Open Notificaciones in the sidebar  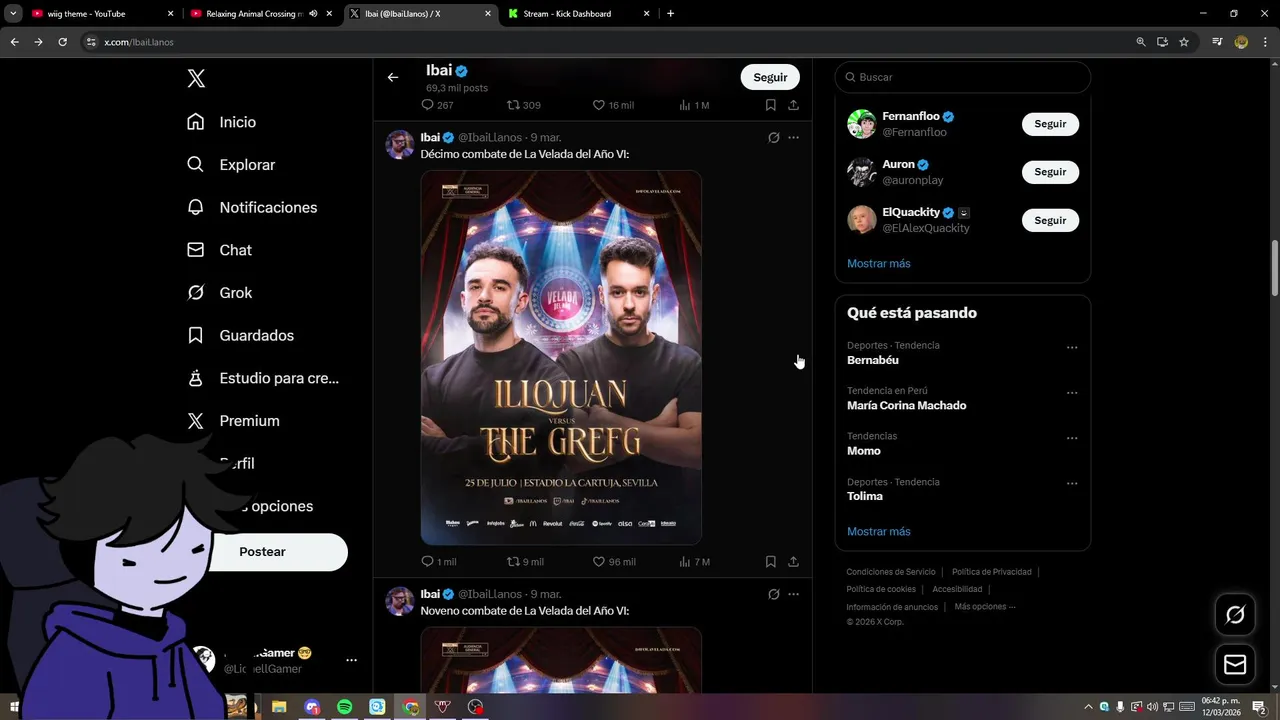[252, 207]
